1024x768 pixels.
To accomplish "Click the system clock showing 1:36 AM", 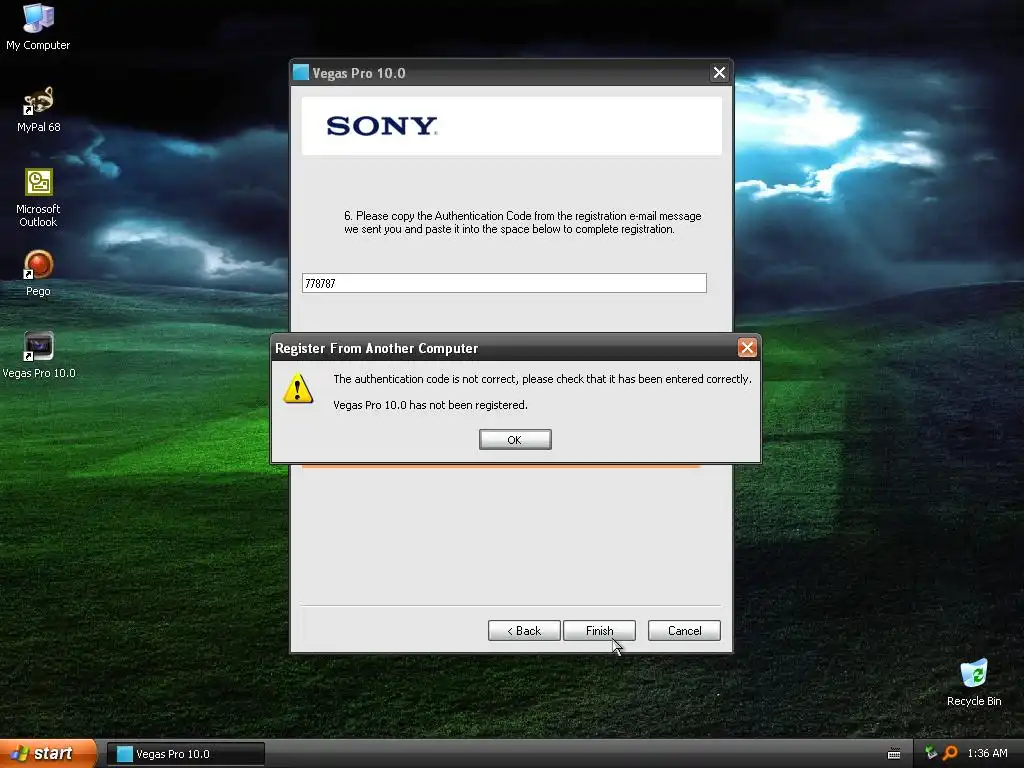I will [987, 753].
